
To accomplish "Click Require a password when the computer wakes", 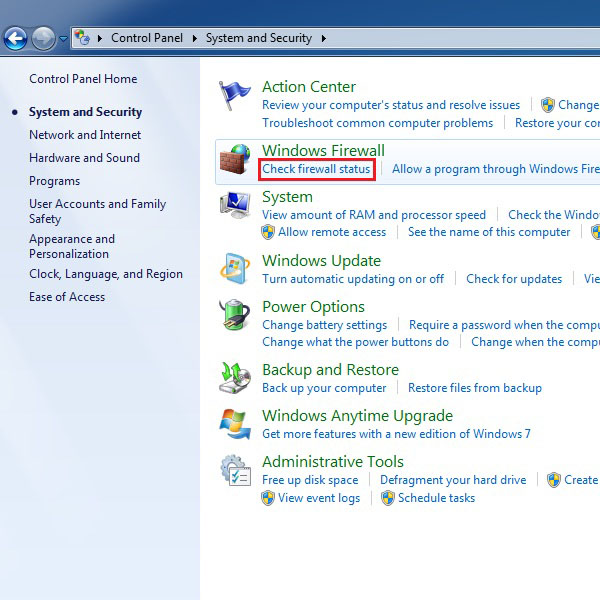I will click(x=504, y=325).
